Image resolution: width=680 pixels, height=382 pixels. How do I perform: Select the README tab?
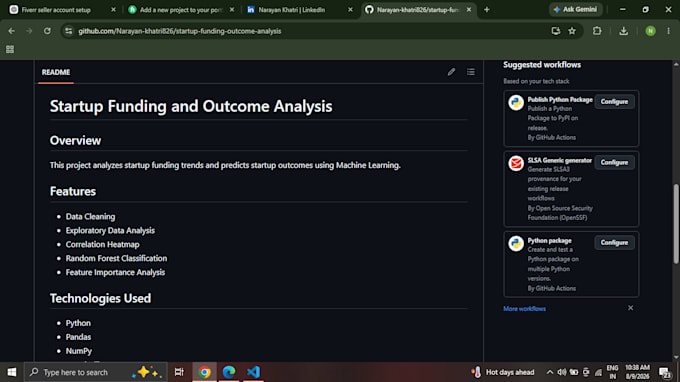(x=56, y=72)
